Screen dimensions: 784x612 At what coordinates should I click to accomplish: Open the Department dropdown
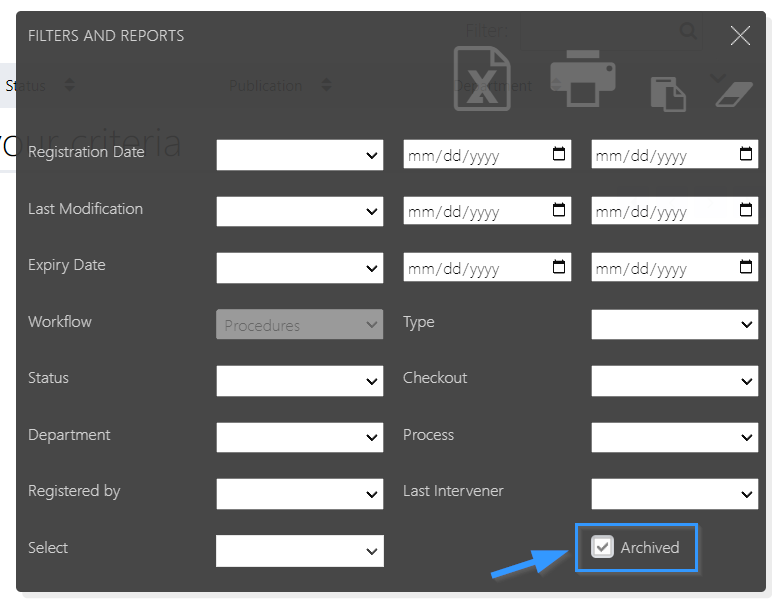pos(300,438)
